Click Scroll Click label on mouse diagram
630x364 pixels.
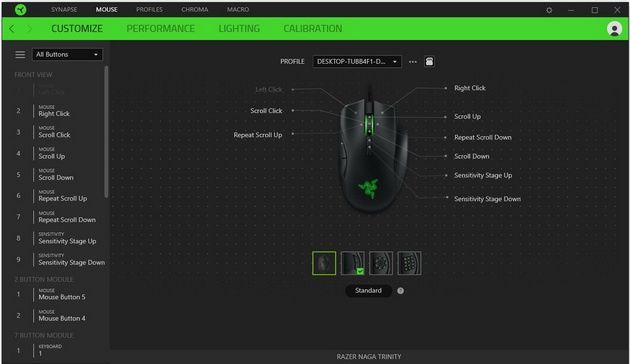[266, 110]
